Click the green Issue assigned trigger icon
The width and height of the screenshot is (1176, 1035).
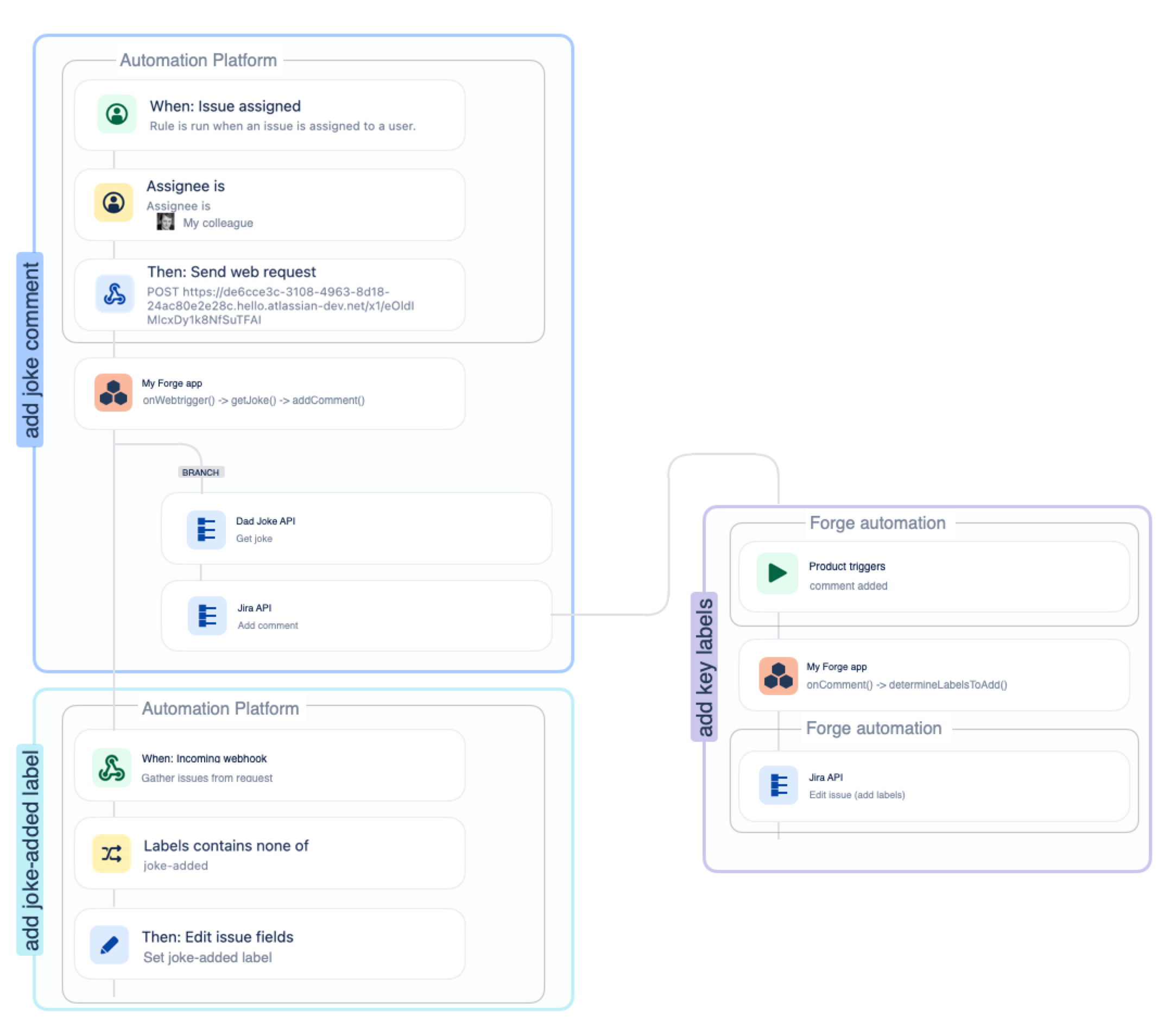click(117, 114)
